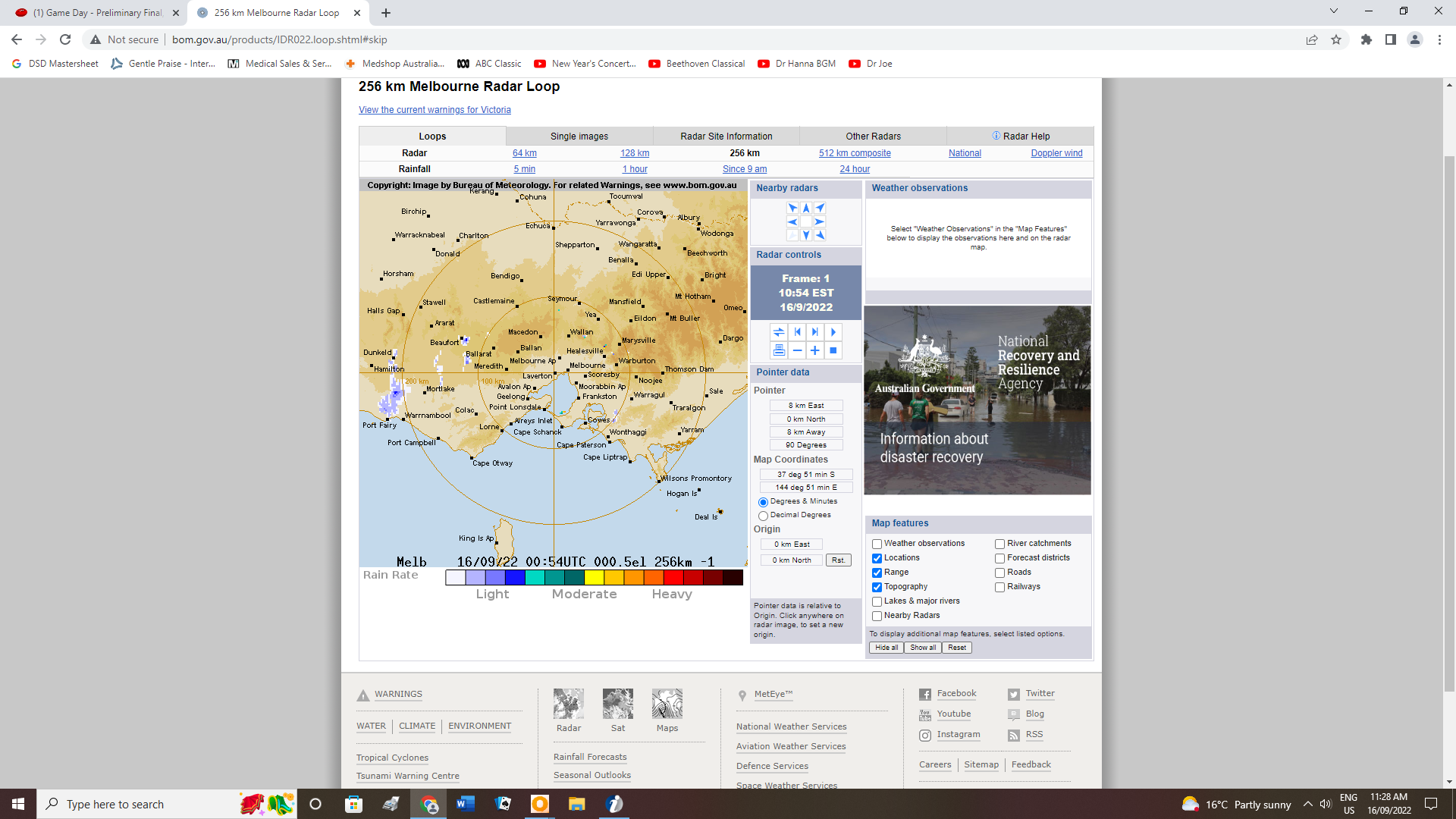This screenshot has height=819, width=1456.
Task: Stop the radar loop animation
Action: click(833, 350)
